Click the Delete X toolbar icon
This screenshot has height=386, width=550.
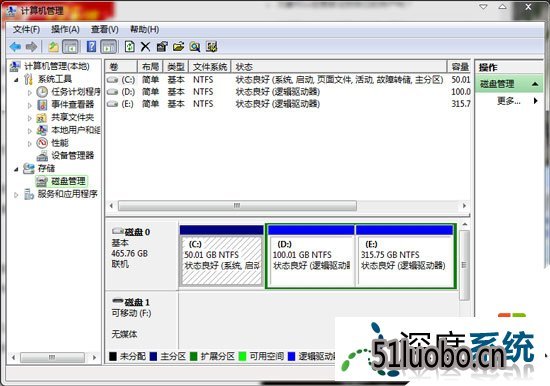pos(145,47)
